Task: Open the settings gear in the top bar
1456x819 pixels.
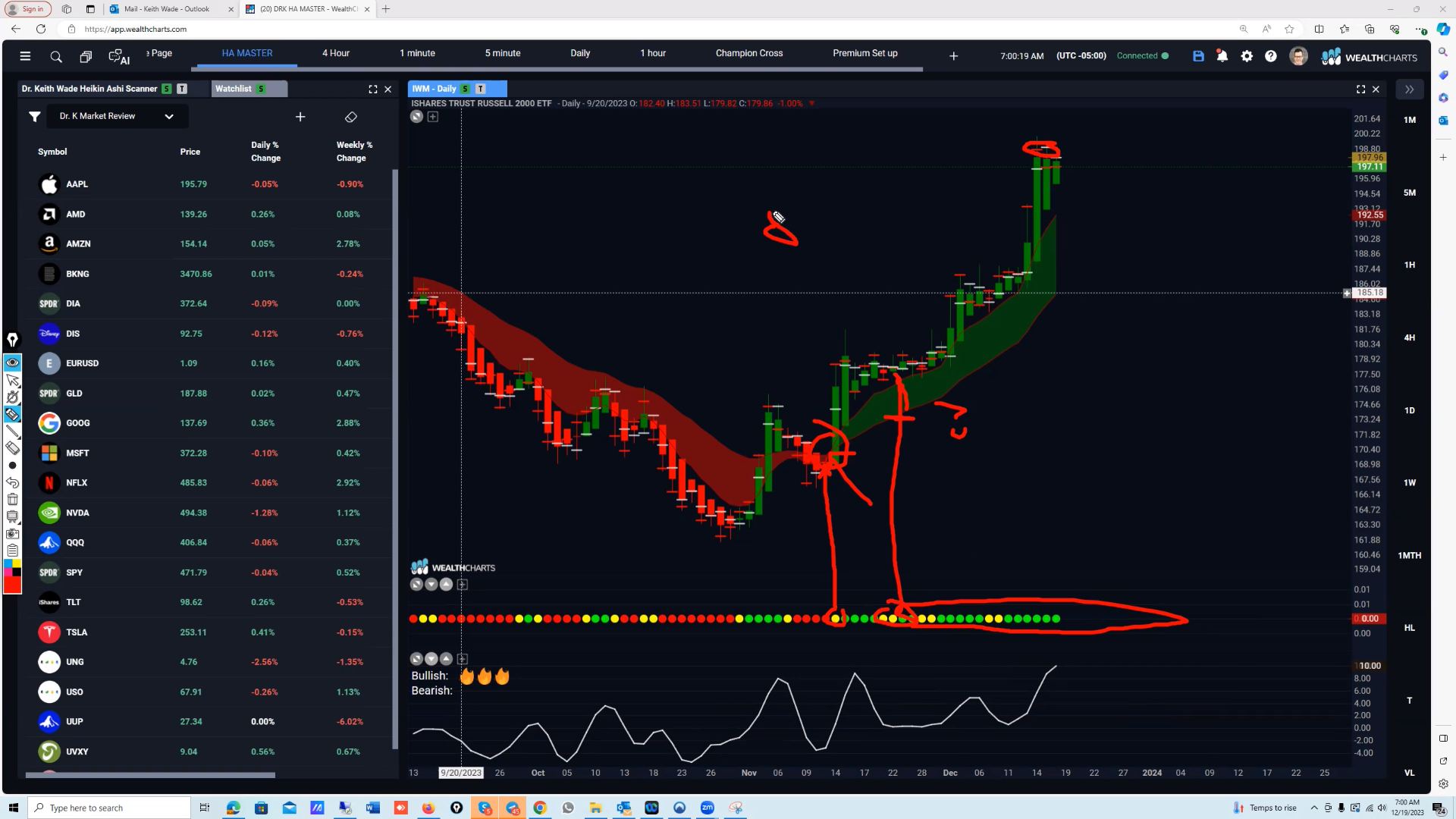Action: tap(1247, 56)
